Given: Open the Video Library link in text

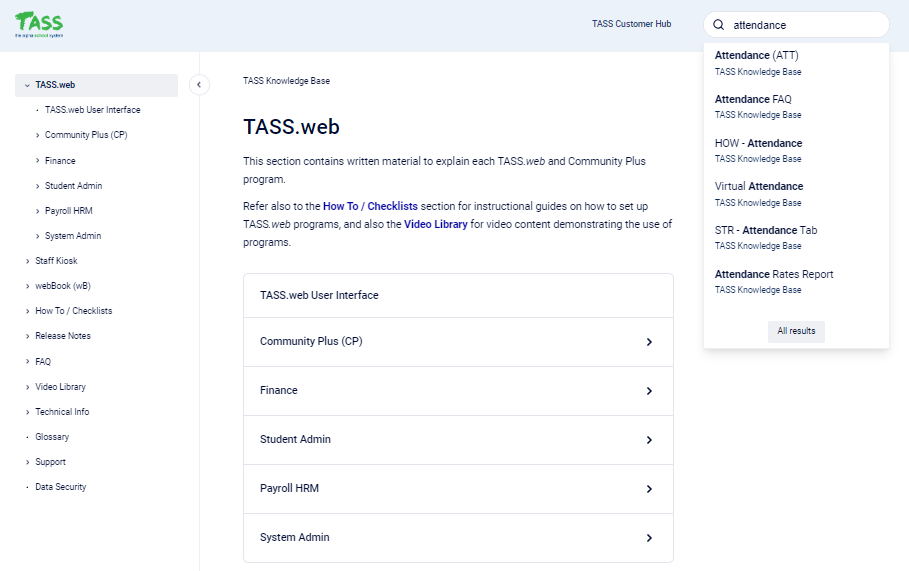Looking at the screenshot, I should point(435,225).
